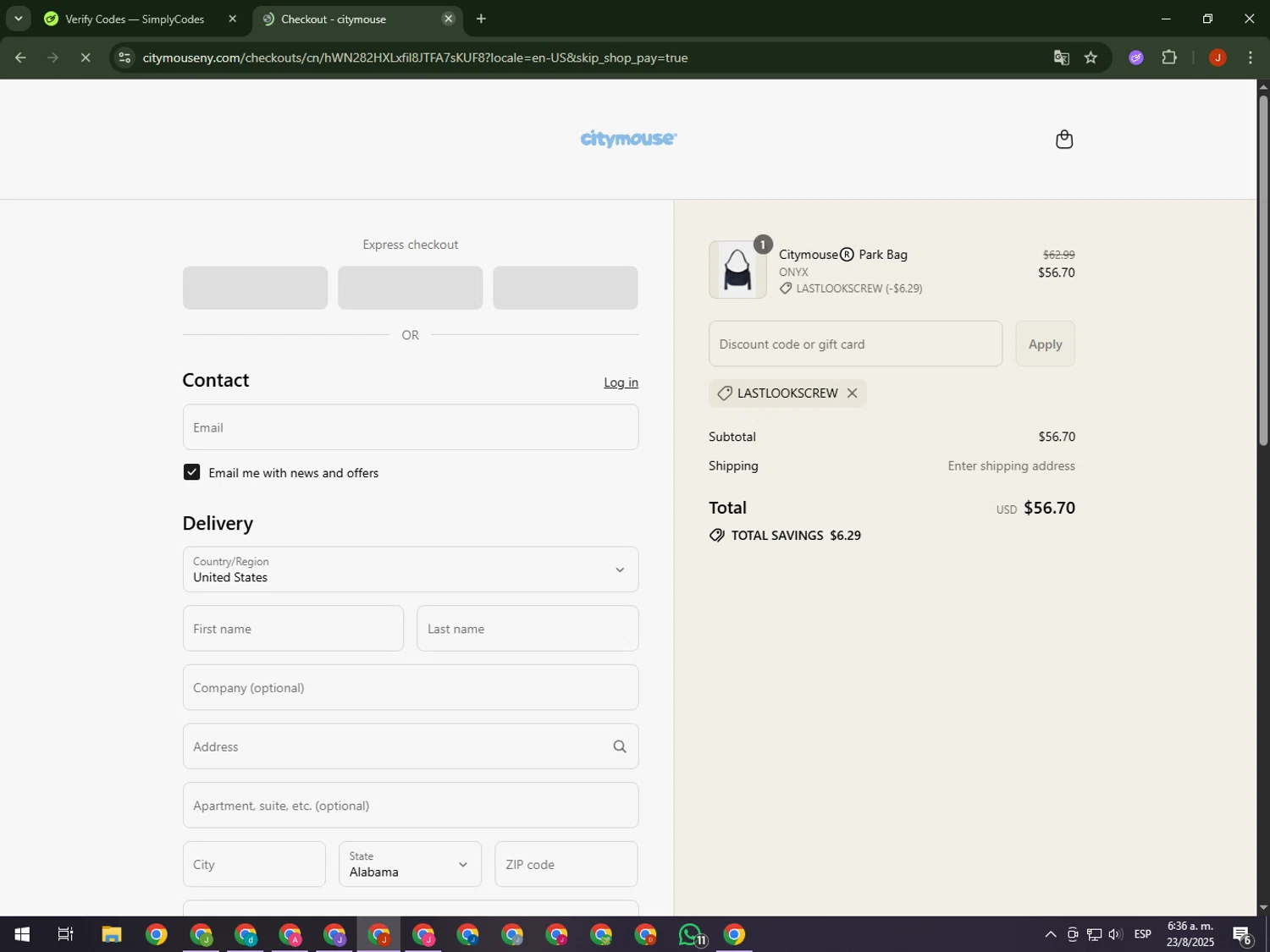The height and width of the screenshot is (952, 1270).
Task: Open the taskbar clock and date
Action: pyautogui.click(x=1190, y=934)
